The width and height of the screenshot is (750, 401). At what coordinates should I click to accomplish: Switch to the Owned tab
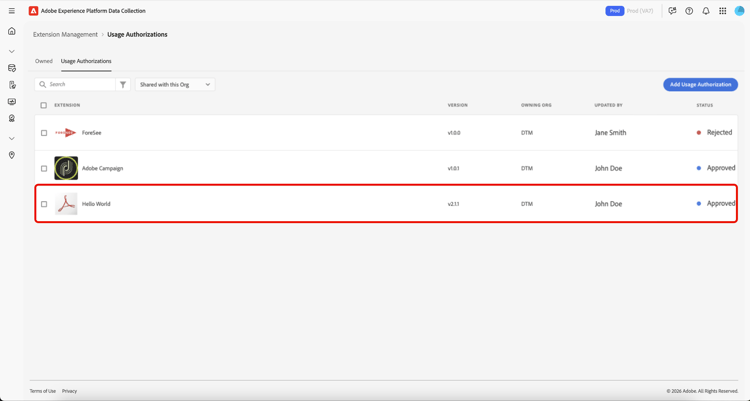[44, 61]
